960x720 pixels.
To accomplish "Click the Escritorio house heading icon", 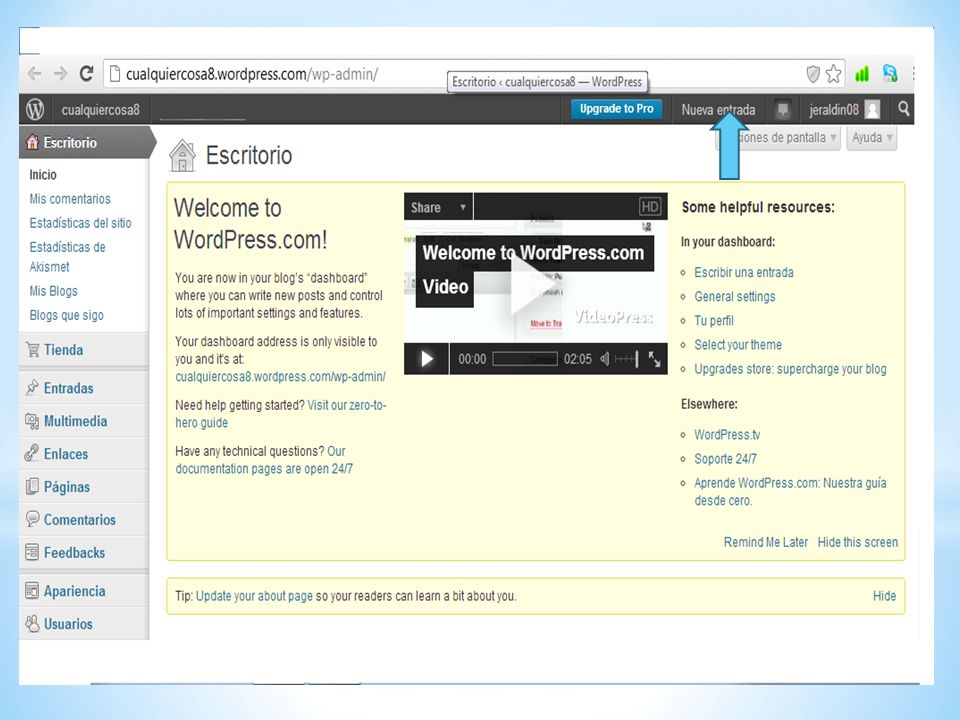I will (x=182, y=156).
